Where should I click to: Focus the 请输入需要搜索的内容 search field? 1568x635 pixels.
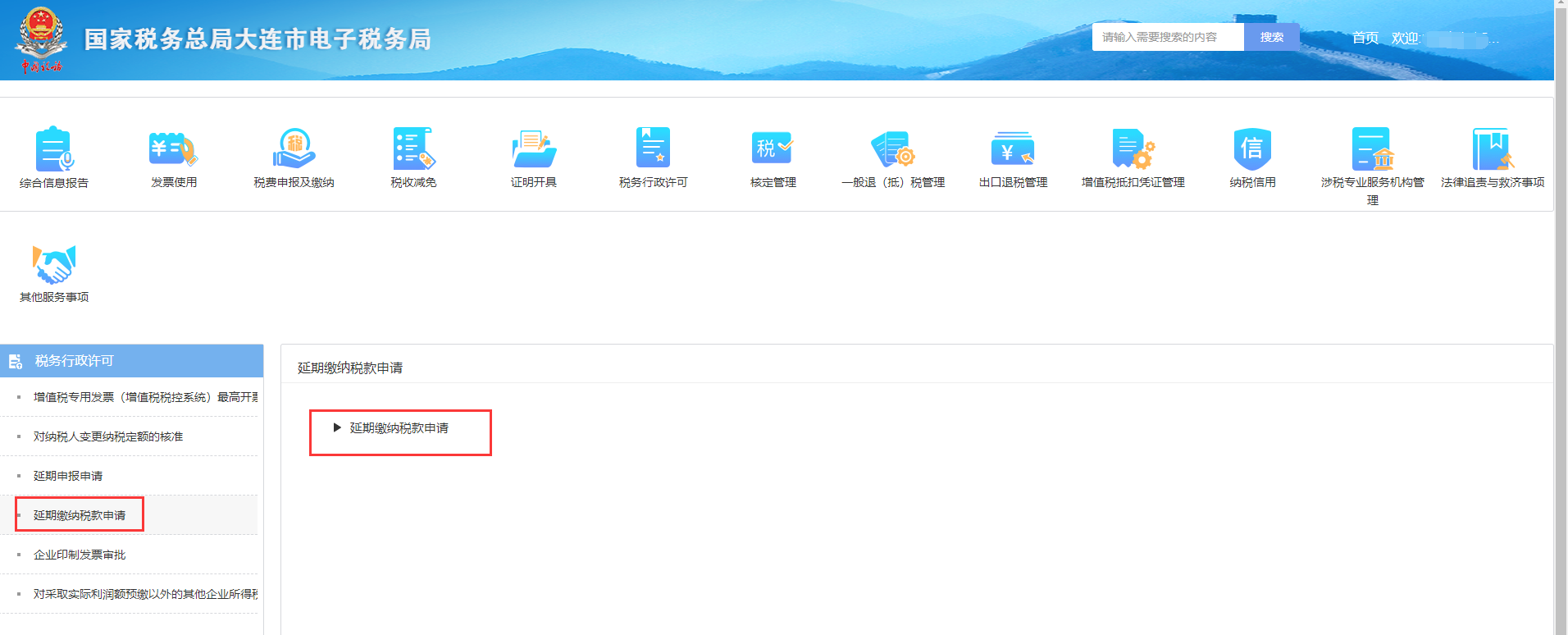1168,37
